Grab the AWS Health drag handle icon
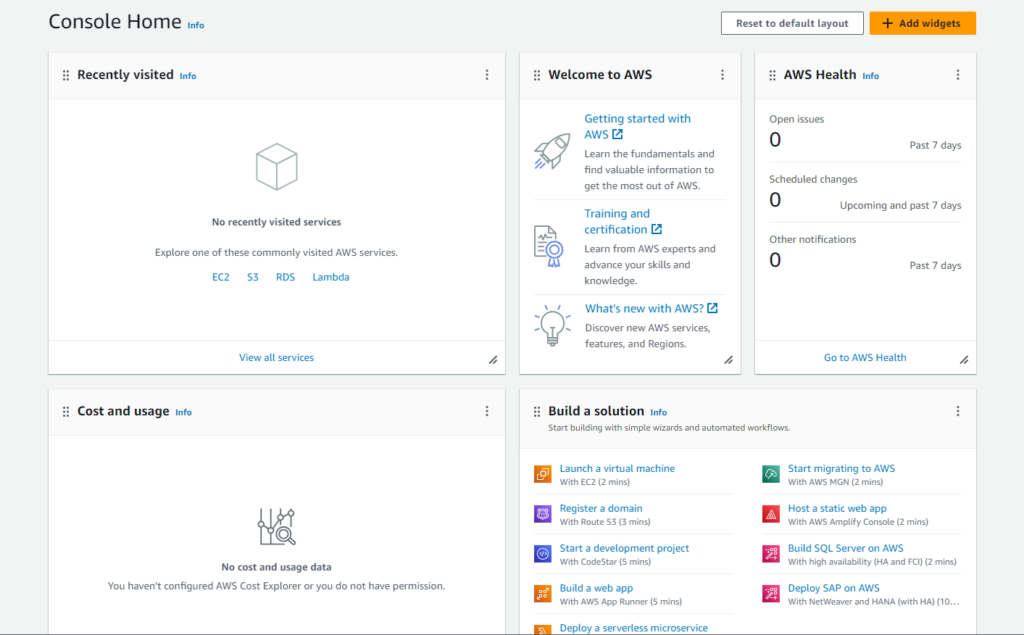 pyautogui.click(x=773, y=76)
